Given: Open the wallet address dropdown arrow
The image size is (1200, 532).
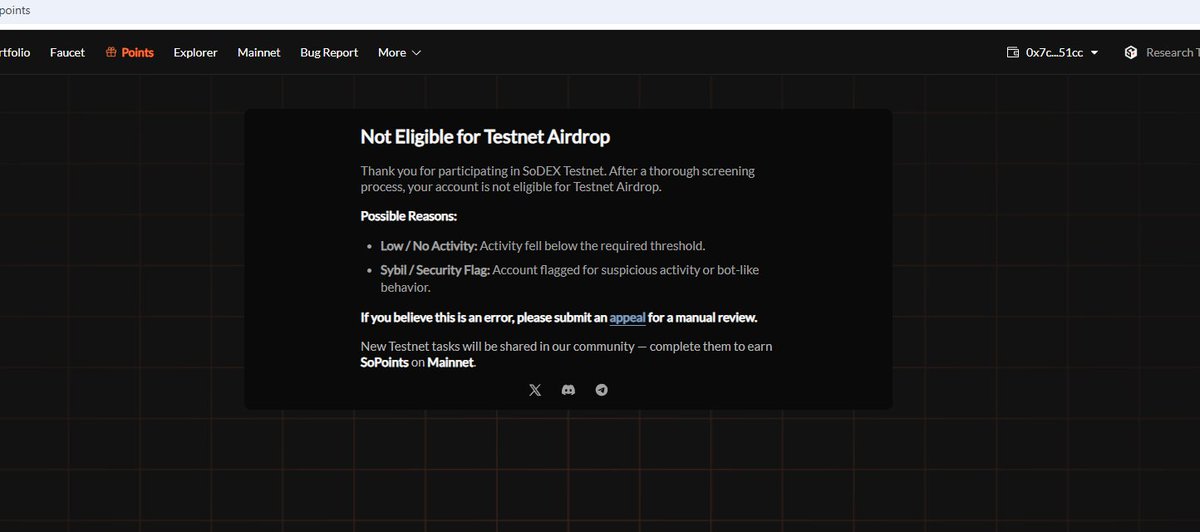Looking at the screenshot, I should (x=1094, y=53).
